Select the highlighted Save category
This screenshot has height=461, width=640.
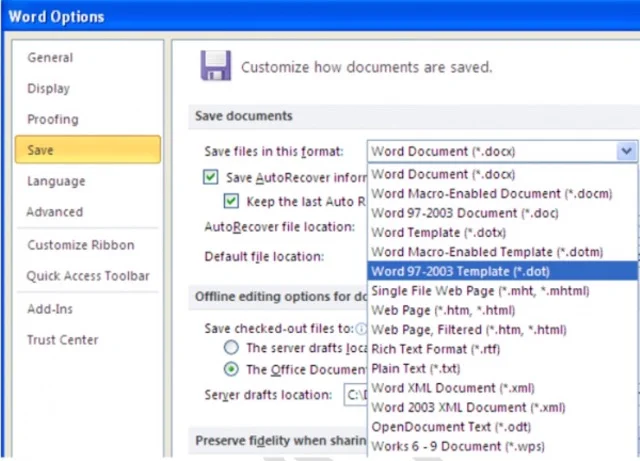point(88,150)
